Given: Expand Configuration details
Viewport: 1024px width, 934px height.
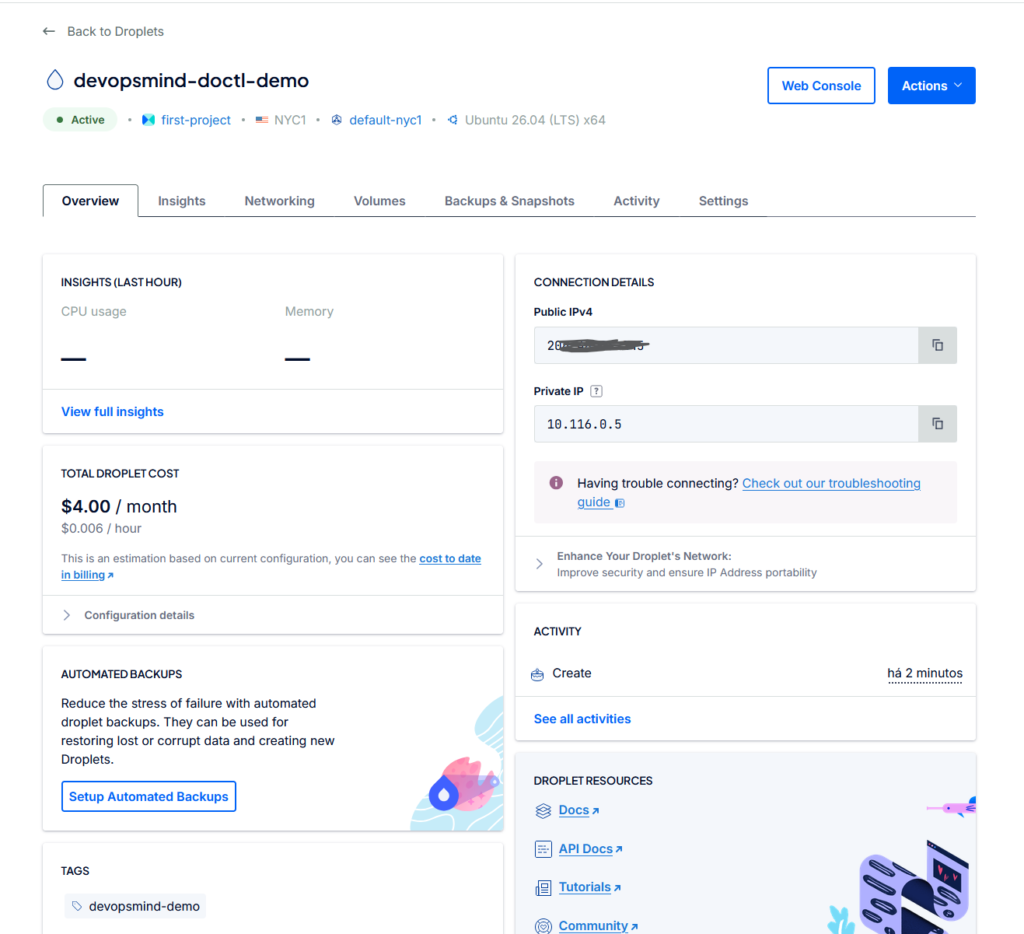Looking at the screenshot, I should pyautogui.click(x=129, y=615).
